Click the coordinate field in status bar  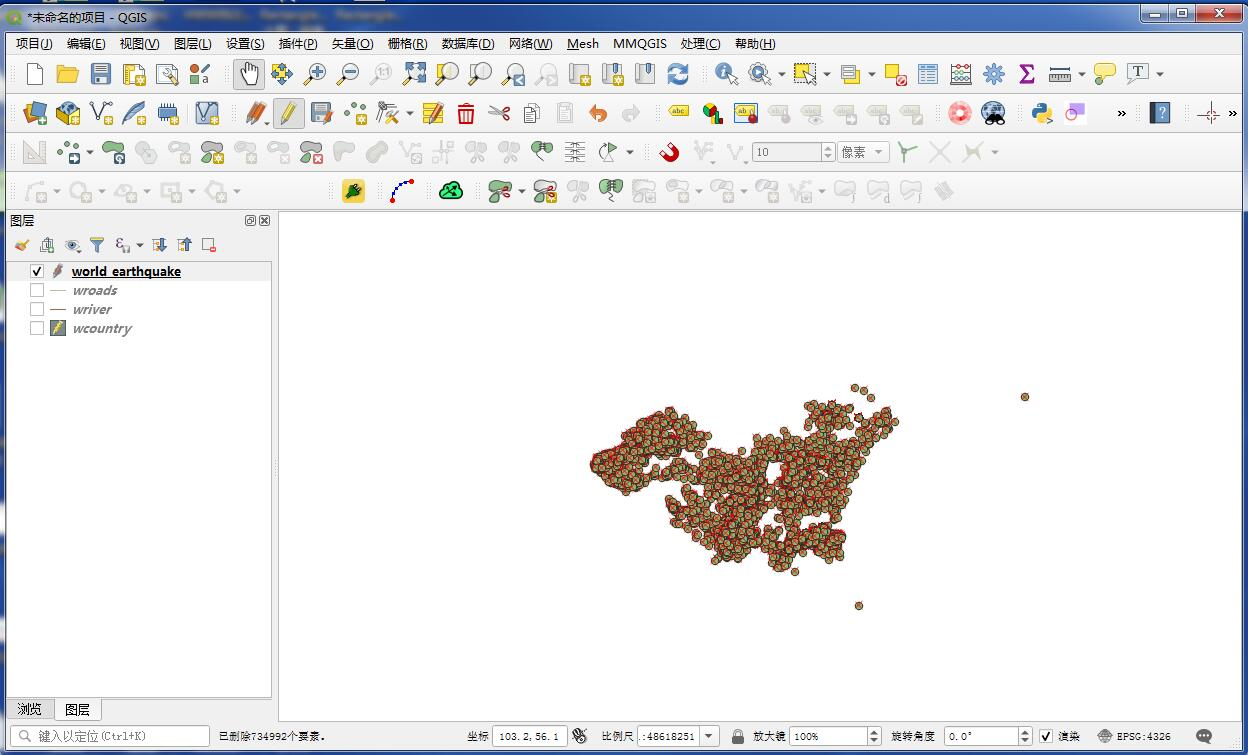pyautogui.click(x=530, y=736)
